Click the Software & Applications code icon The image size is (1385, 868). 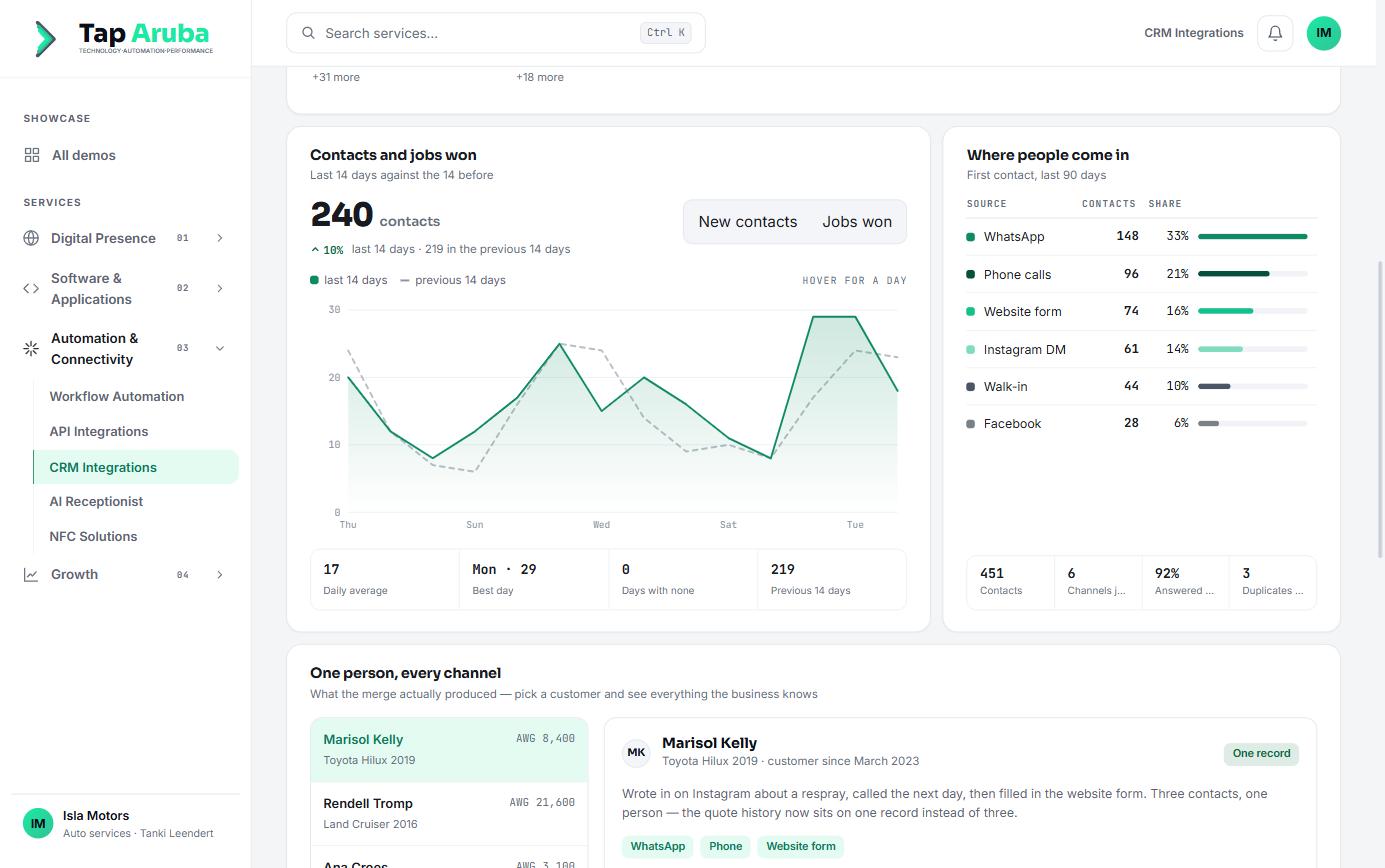(x=31, y=288)
